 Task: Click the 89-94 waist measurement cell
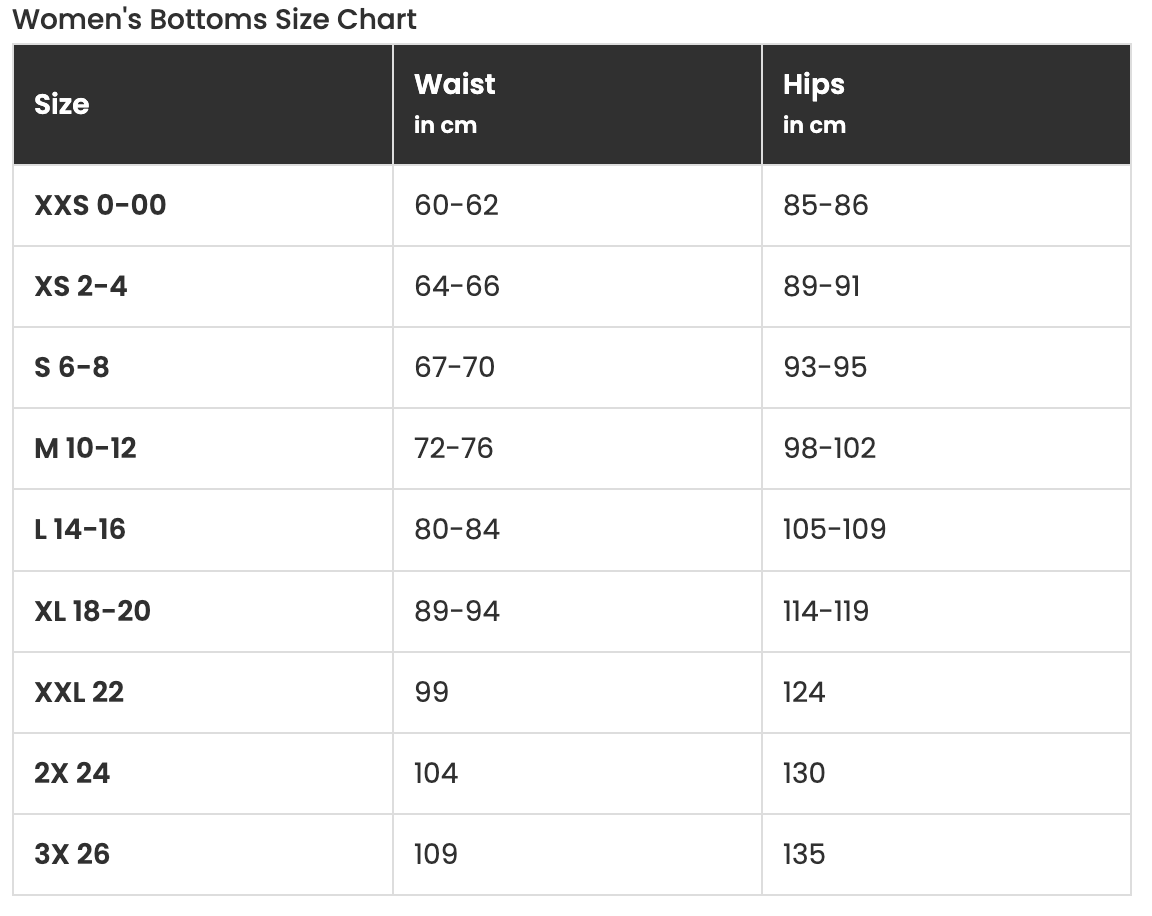457,611
